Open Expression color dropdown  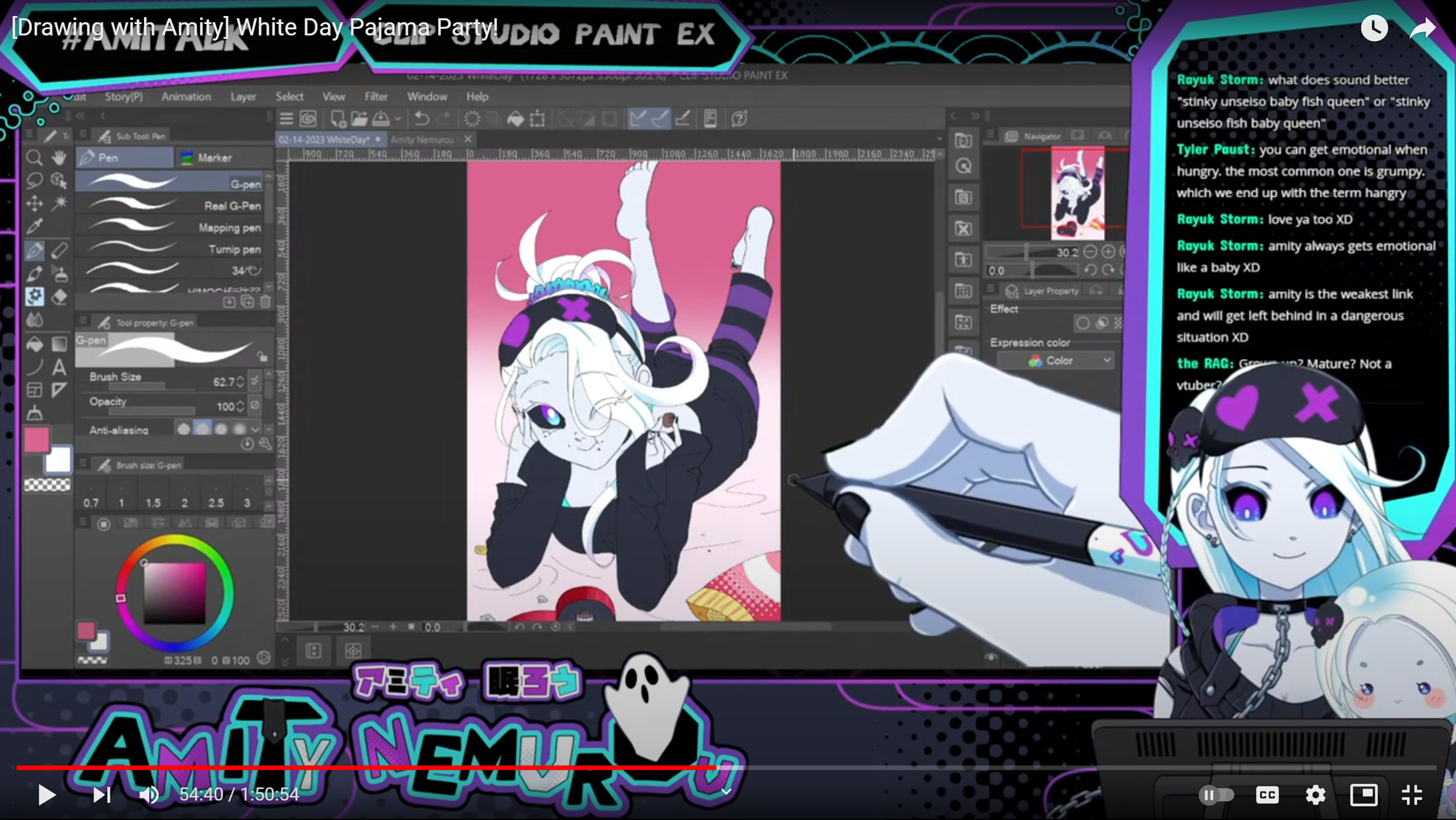1055,361
